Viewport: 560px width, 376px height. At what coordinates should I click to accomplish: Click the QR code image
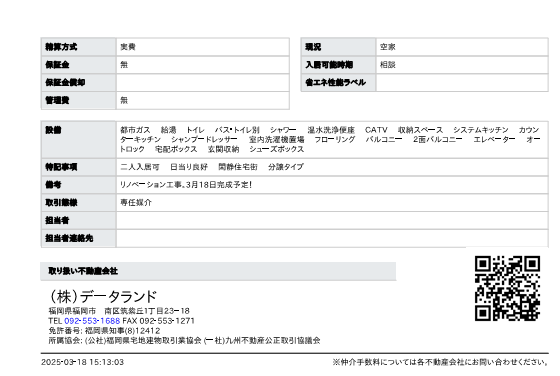pyautogui.click(x=507, y=288)
